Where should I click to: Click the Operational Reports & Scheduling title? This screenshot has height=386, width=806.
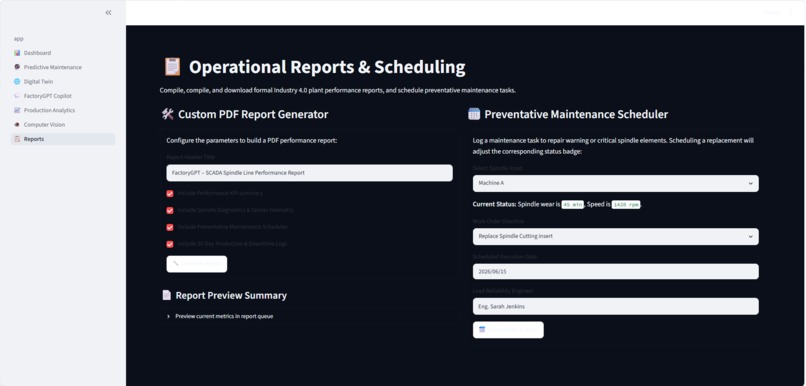click(x=327, y=67)
